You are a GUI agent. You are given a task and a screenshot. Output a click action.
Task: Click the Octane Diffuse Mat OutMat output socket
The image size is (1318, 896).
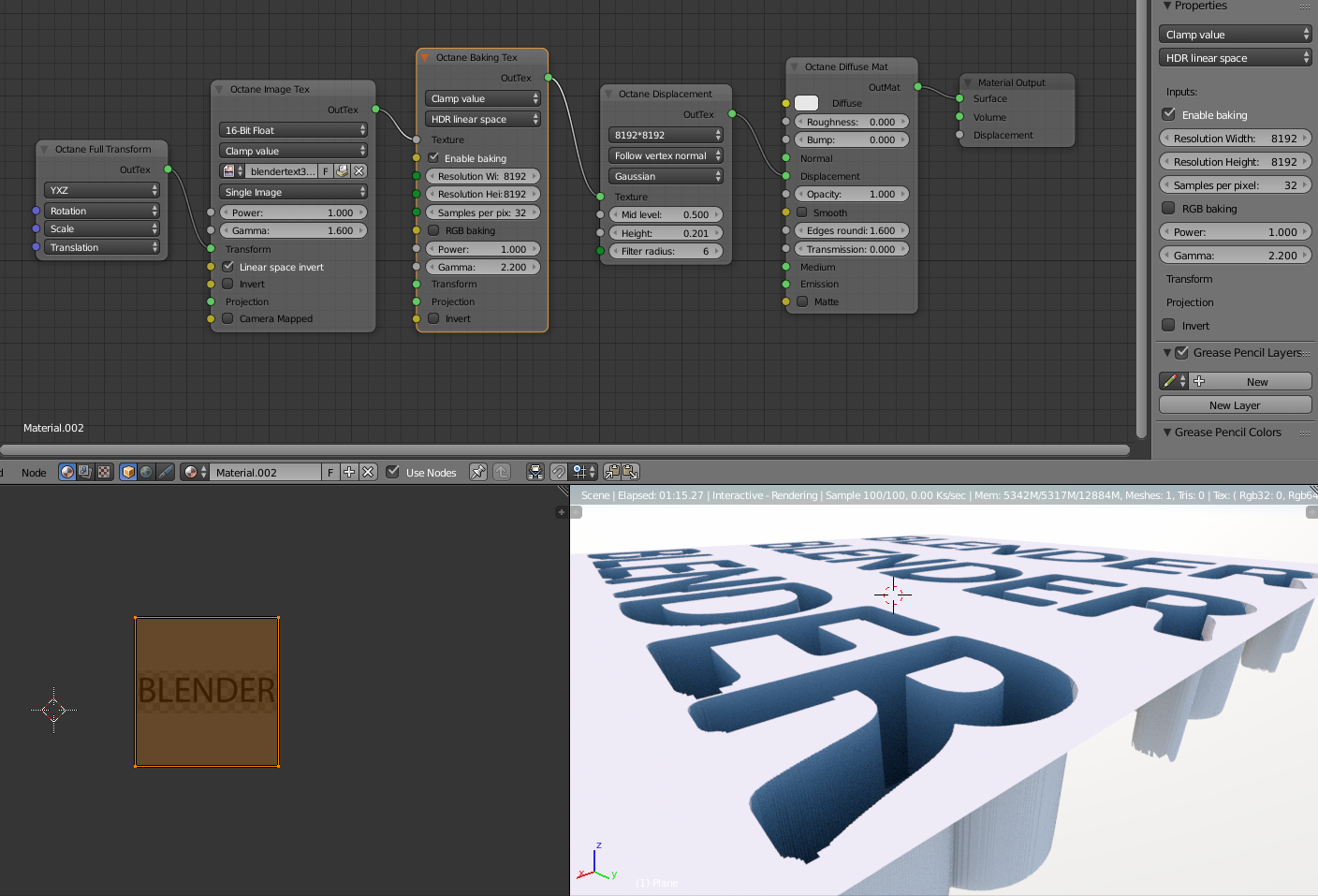point(917,87)
